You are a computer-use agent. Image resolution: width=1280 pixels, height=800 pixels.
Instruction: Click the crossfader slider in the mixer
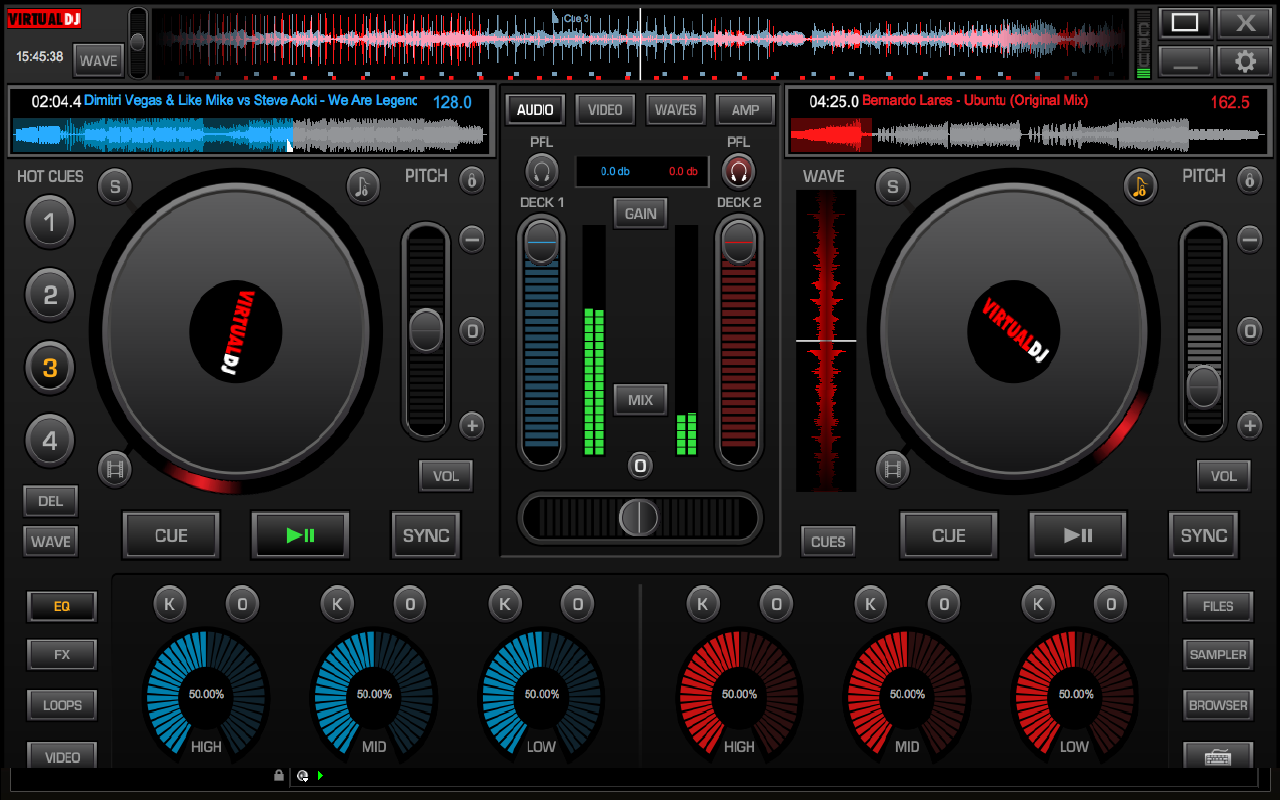639,519
